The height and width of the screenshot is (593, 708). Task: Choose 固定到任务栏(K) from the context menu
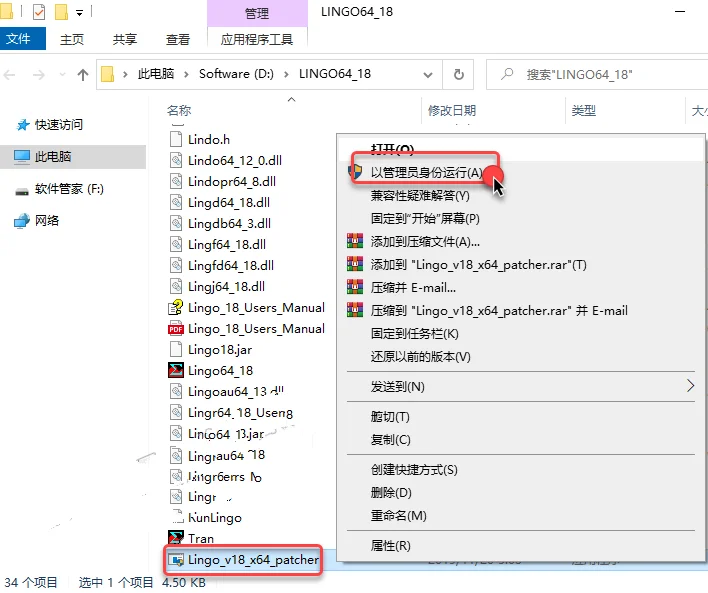[x=415, y=334]
